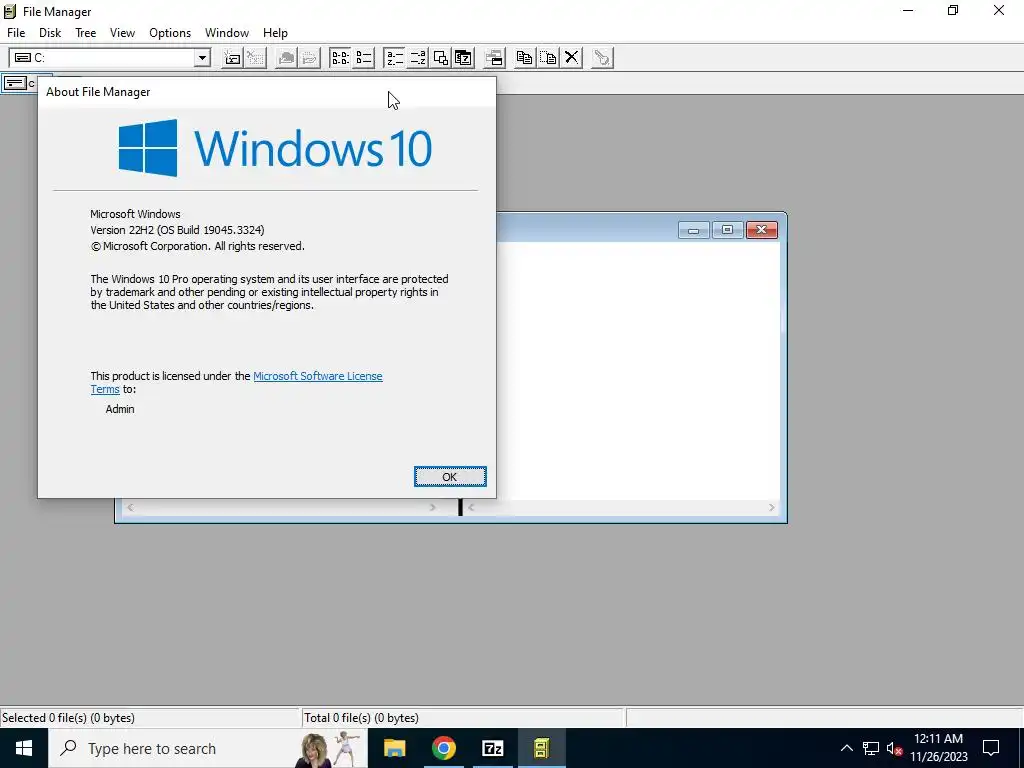The image size is (1024, 768).
Task: Sort files by date icon
Action: tap(463, 57)
